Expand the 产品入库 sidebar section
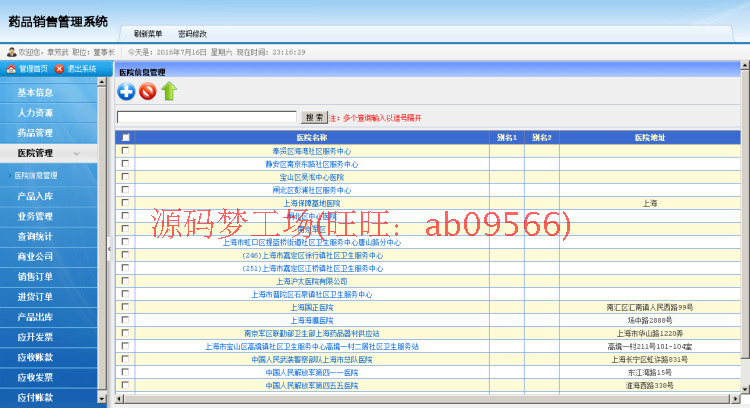The width and height of the screenshot is (750, 408). click(35, 196)
